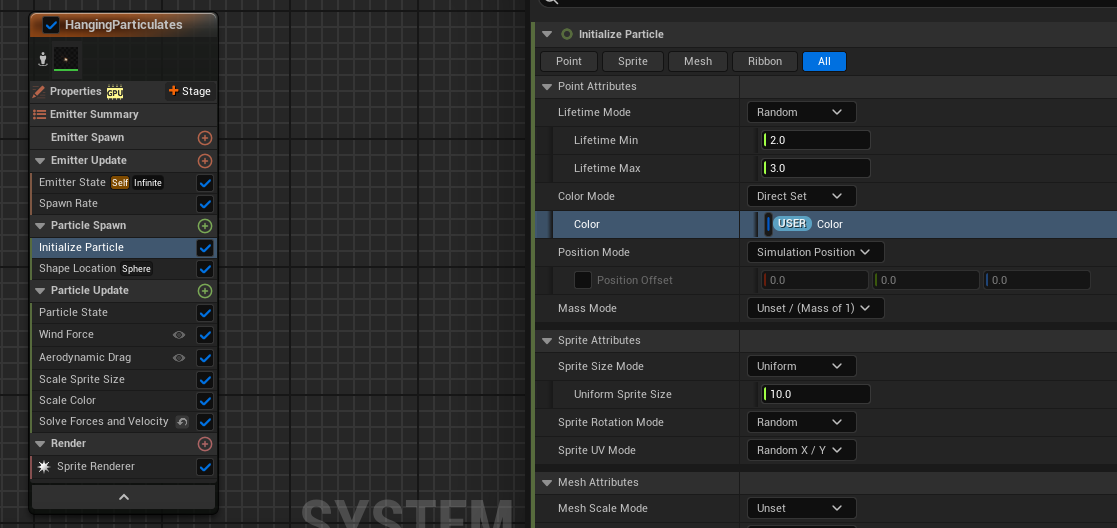Screen dimensions: 1117x528
Task: Click the Uniform Sprite Size value field
Action: pos(816,394)
